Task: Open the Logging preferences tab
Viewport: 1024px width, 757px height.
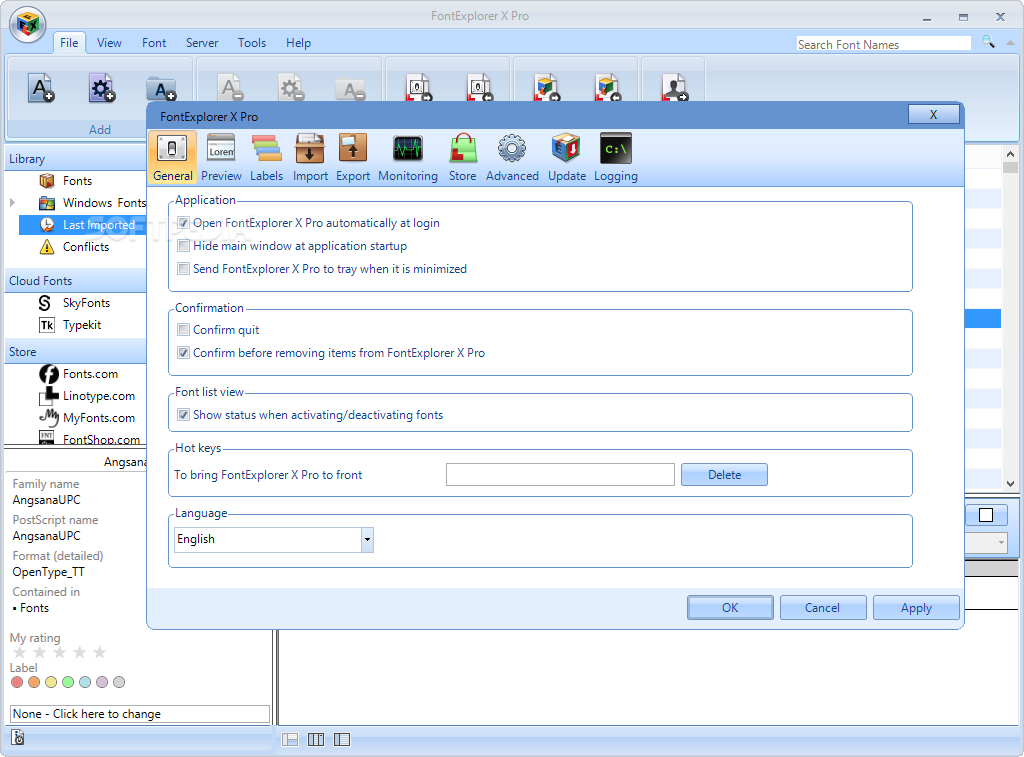Action: click(615, 157)
